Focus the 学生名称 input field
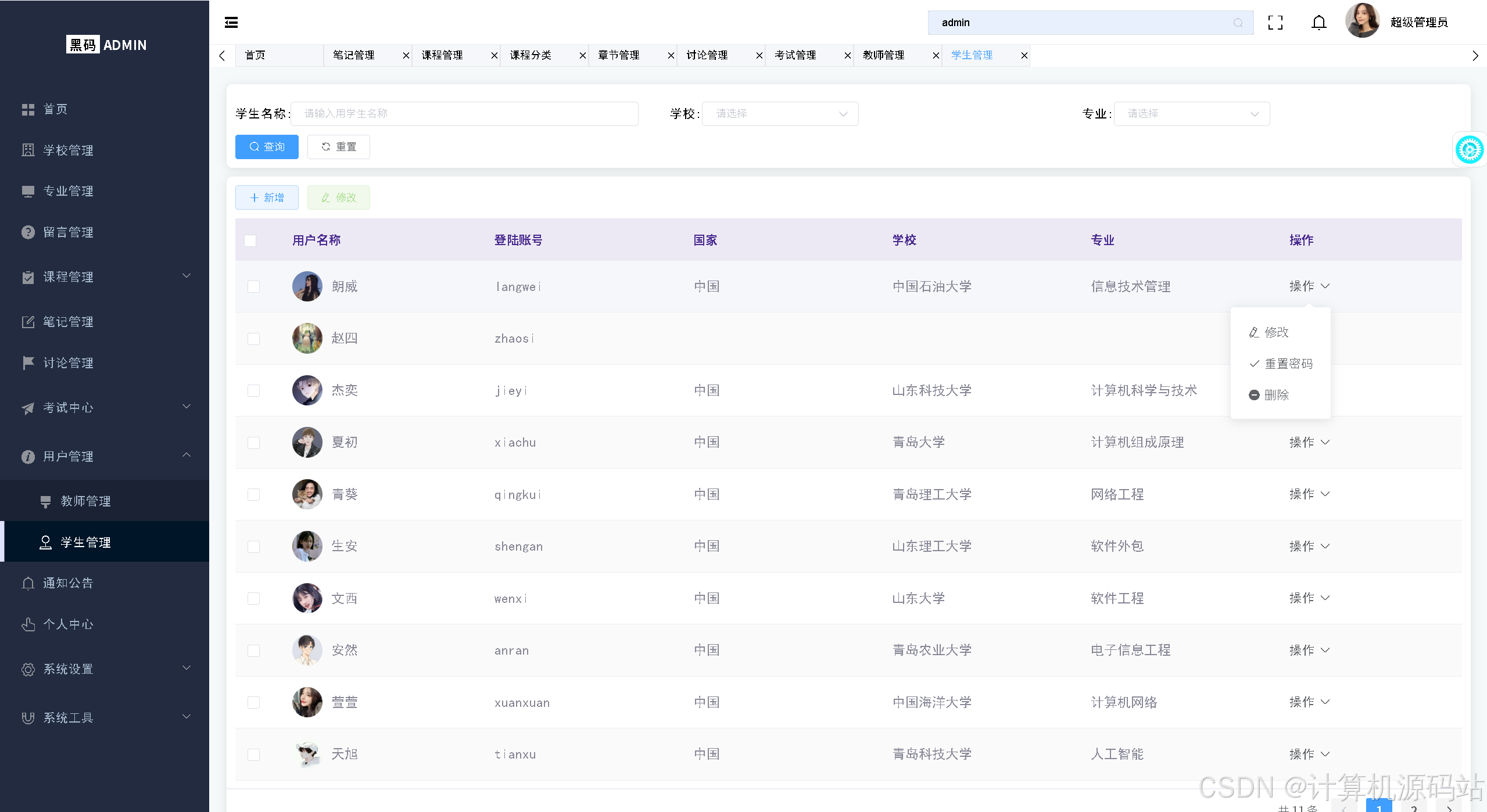Image resolution: width=1487 pixels, height=812 pixels. coord(464,114)
